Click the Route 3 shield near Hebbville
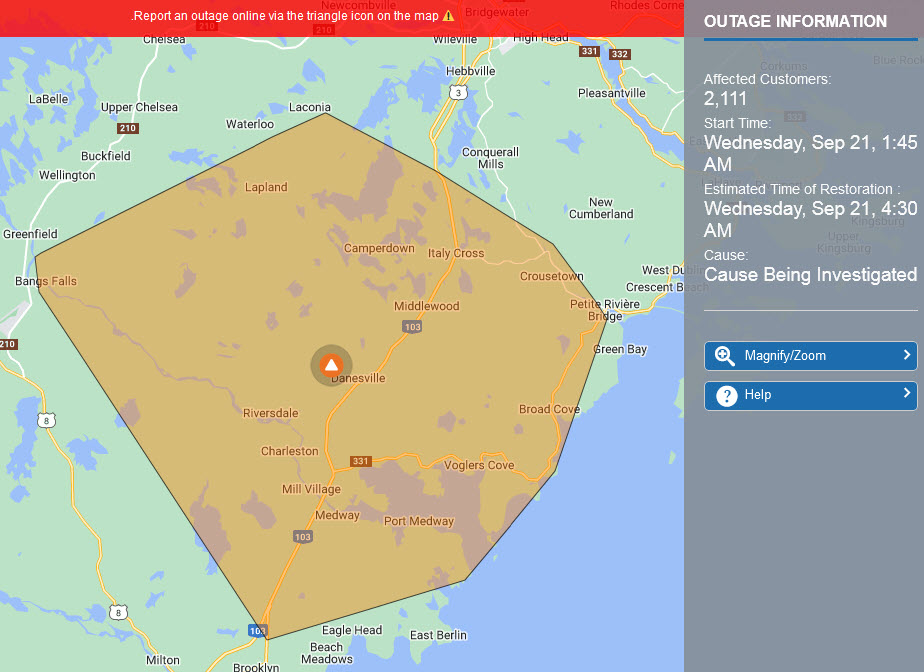924x672 pixels. 458,92
